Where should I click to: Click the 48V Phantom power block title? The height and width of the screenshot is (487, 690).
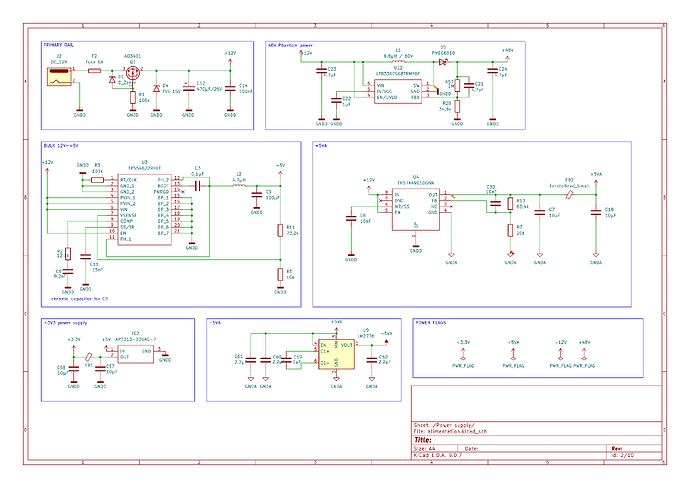click(x=290, y=45)
